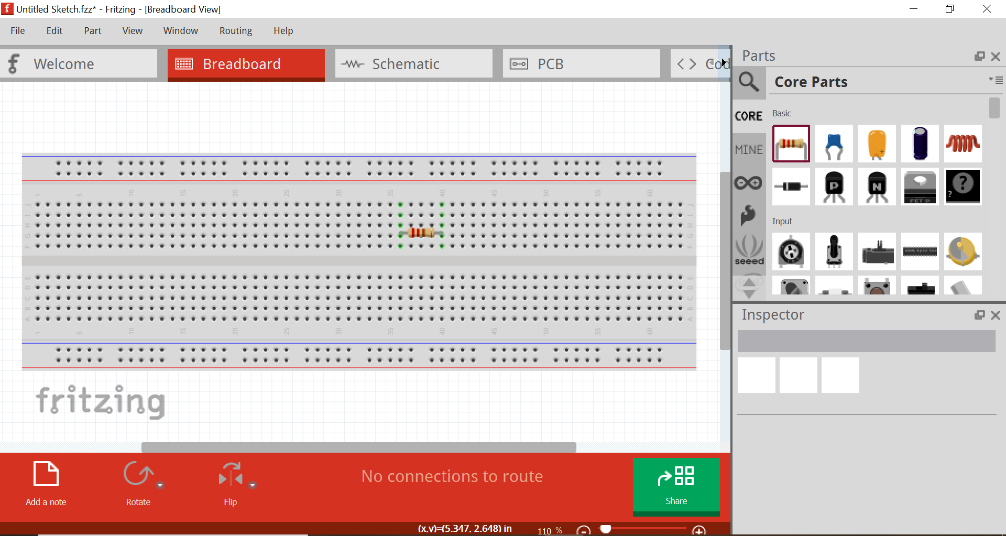This screenshot has width=1006, height=536.
Task: Select the mystery part question mark icon
Action: (962, 186)
